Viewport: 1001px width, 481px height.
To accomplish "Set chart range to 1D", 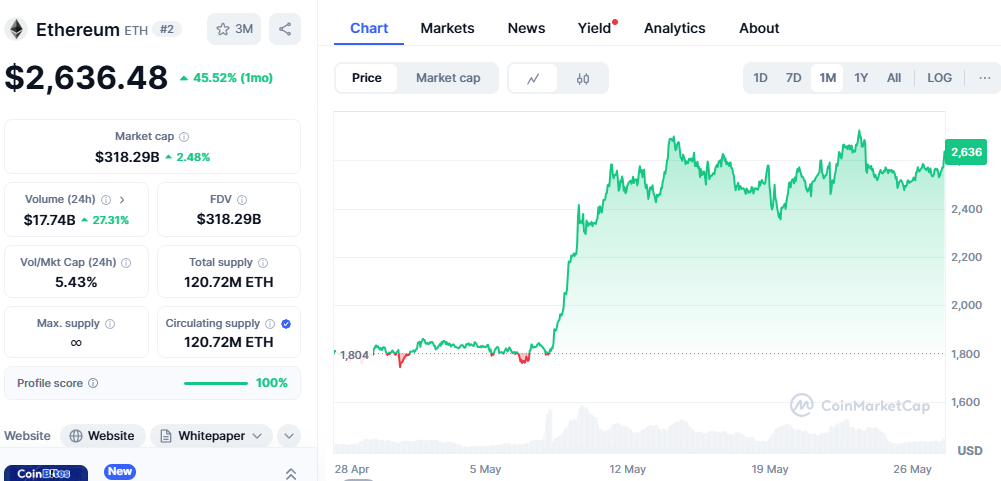I will point(760,78).
